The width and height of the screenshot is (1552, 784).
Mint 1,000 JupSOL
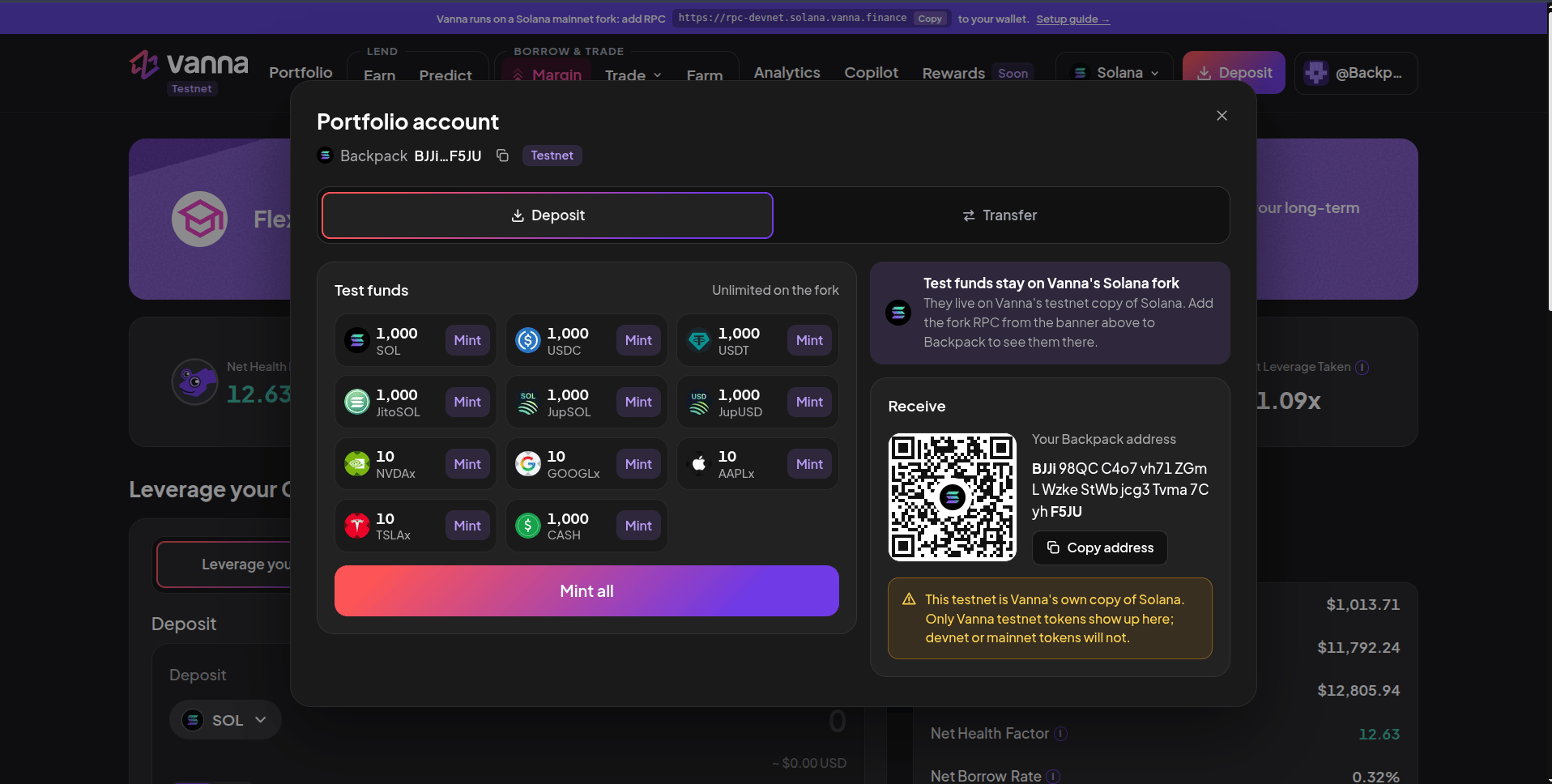638,402
